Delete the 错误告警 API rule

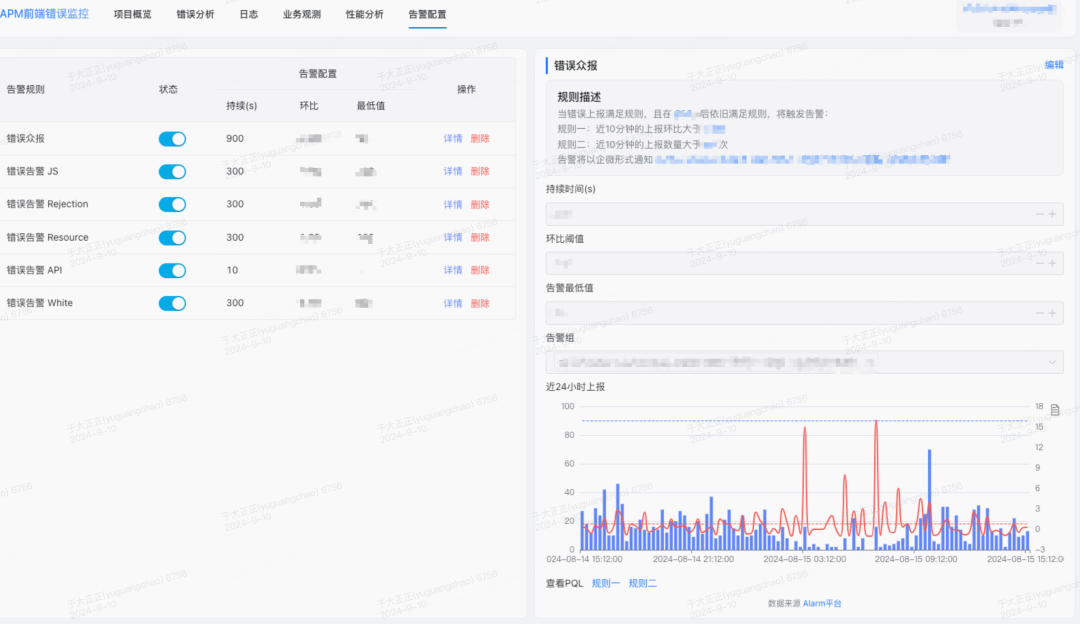tap(480, 270)
